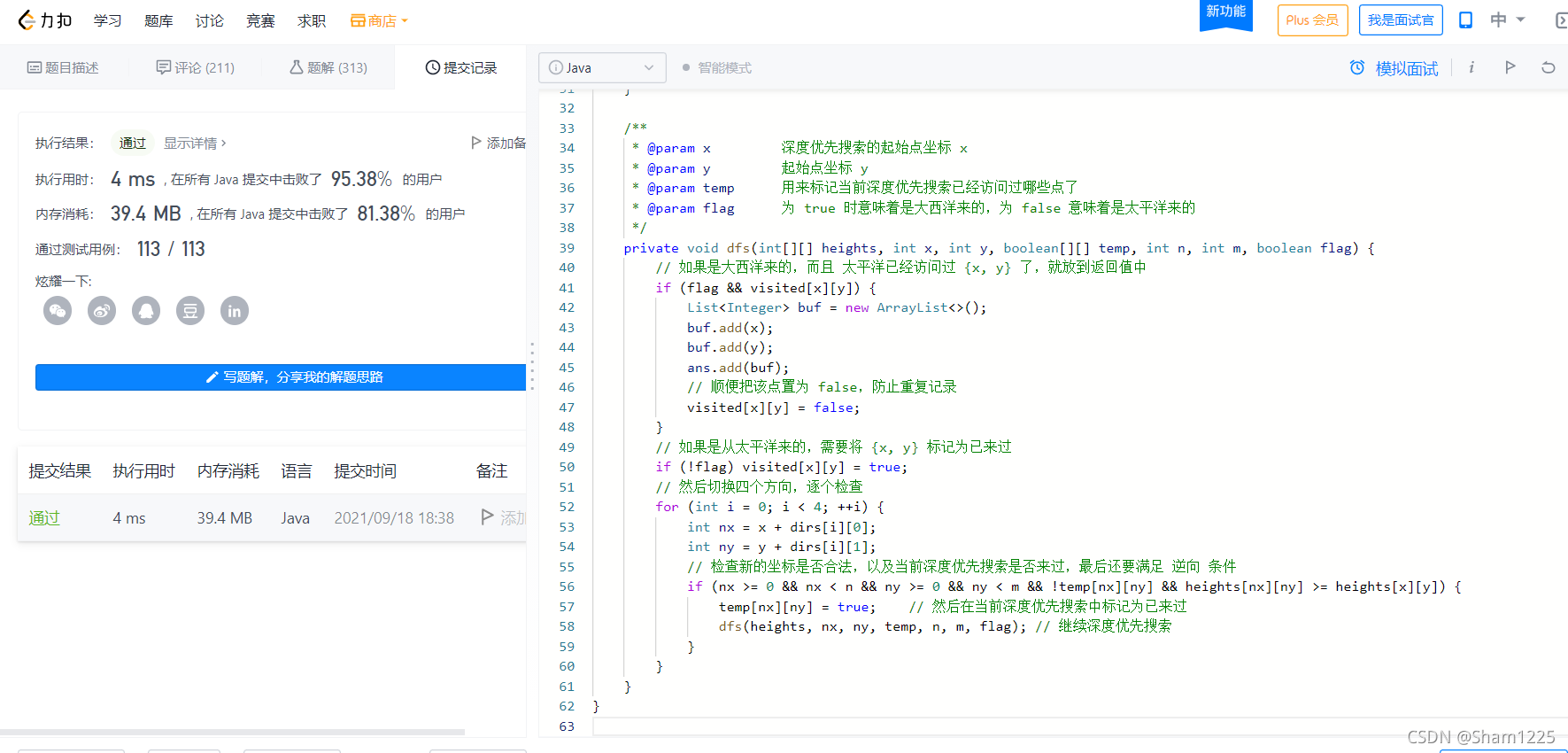The image size is (1568, 753).
Task: Open the 通过 submission record link
Action: click(x=44, y=518)
